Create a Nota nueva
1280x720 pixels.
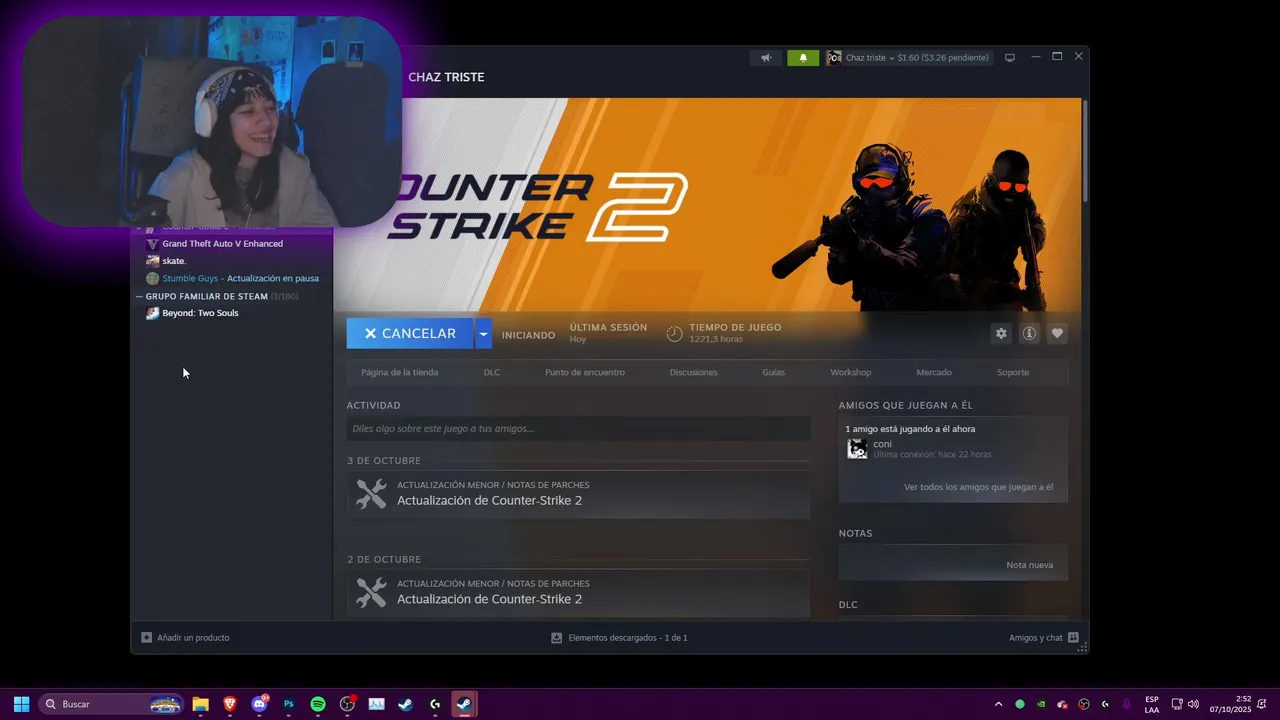(x=1029, y=565)
